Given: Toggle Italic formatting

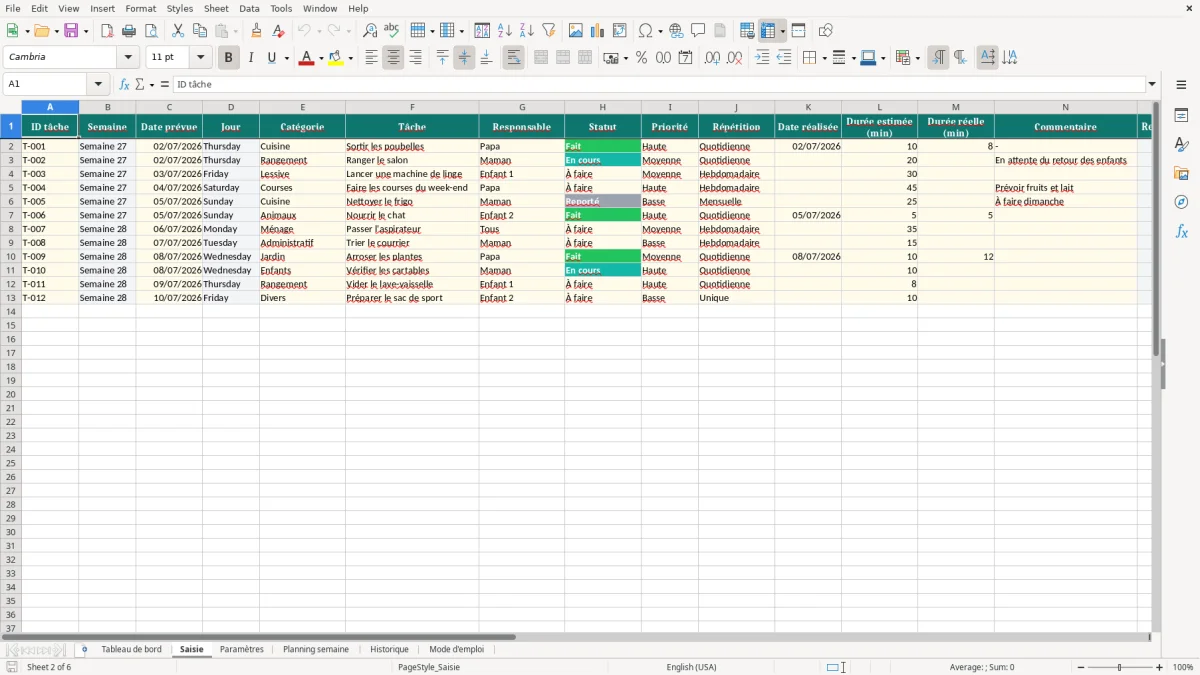Looking at the screenshot, I should [x=250, y=58].
